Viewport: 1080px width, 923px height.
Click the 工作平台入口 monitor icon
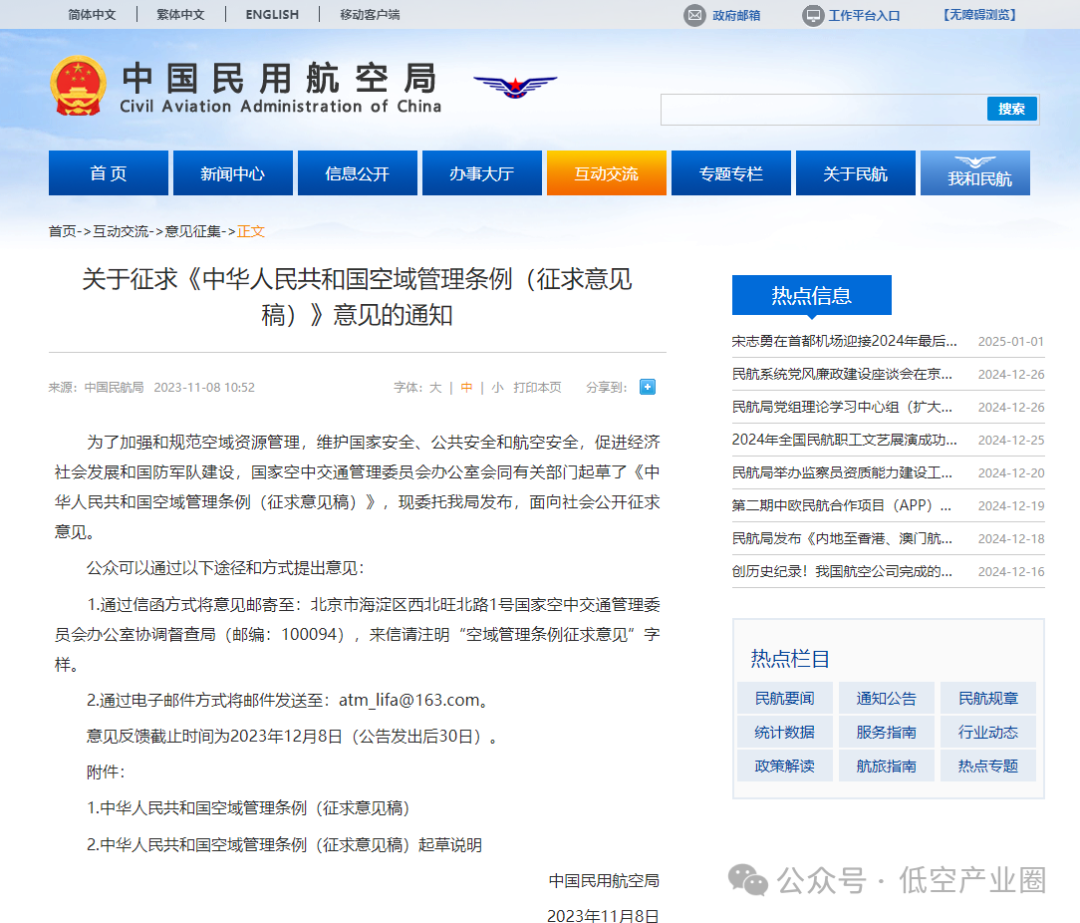[813, 15]
